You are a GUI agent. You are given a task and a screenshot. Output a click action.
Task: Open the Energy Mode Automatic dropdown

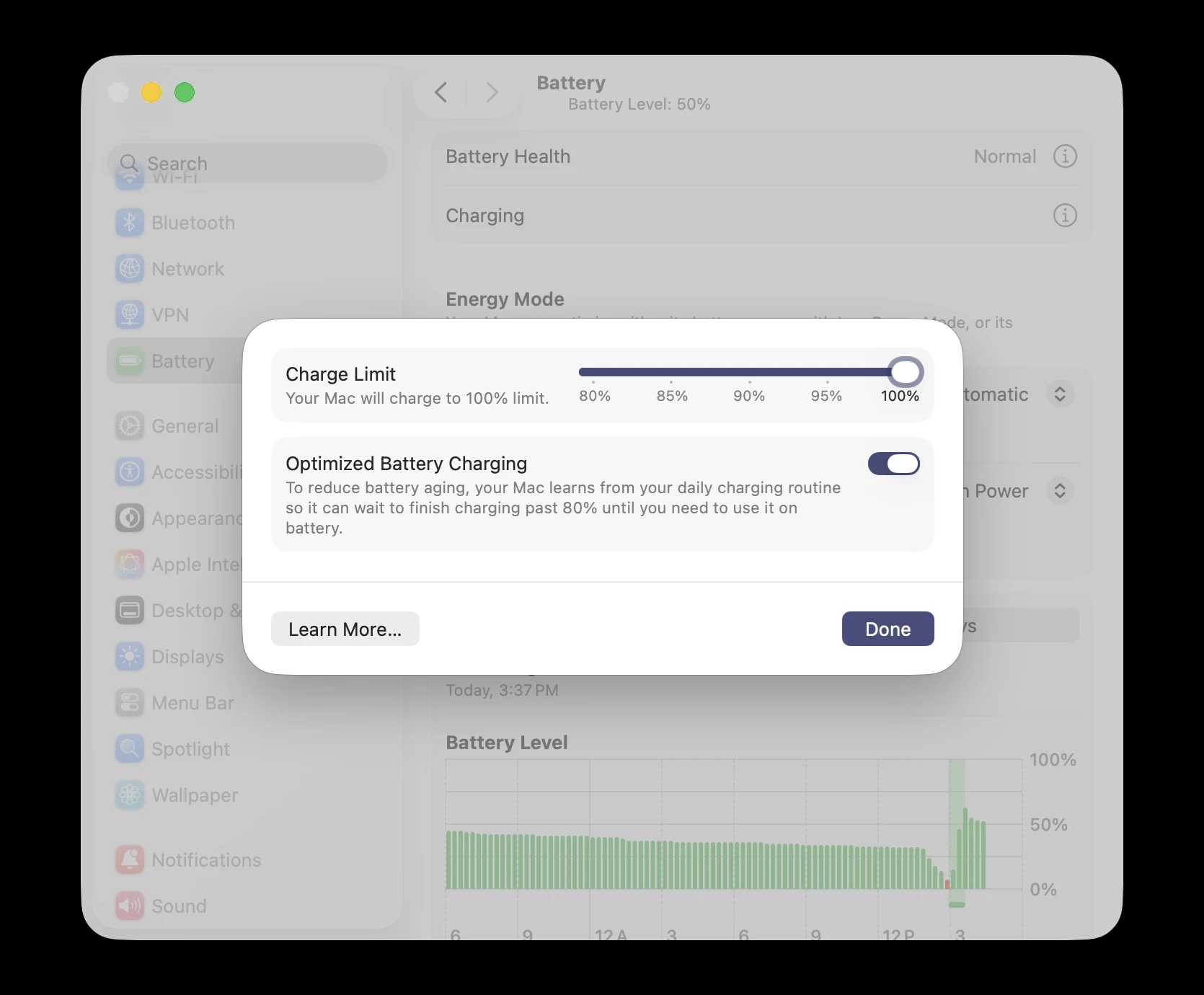[x=1060, y=394]
